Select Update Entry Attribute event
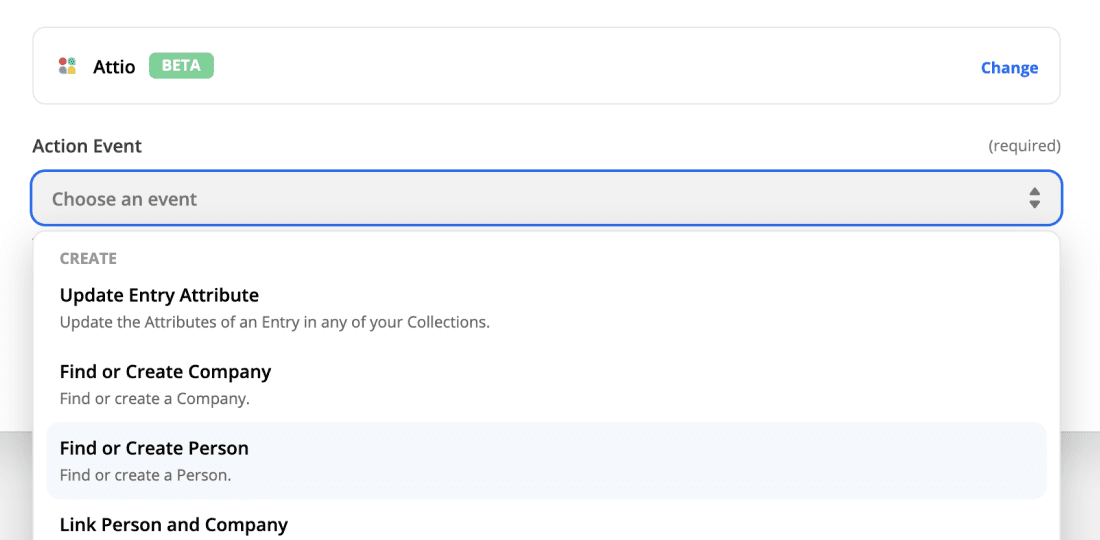This screenshot has width=1100, height=540. point(159,295)
